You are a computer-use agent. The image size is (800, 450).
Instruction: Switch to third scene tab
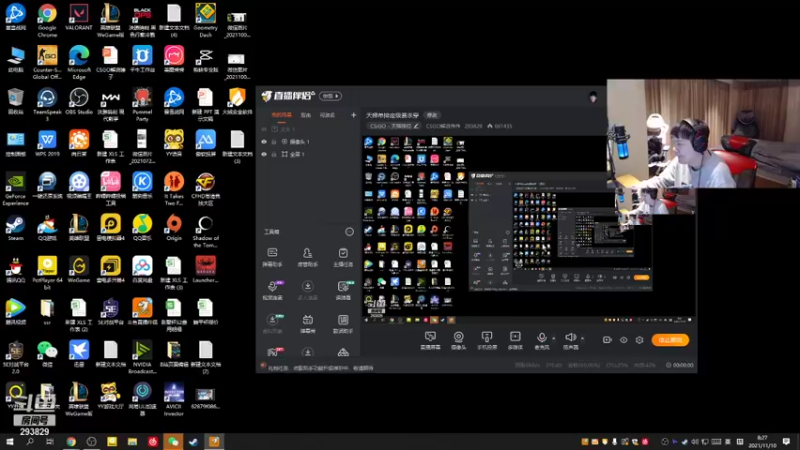pyautogui.click(x=327, y=115)
